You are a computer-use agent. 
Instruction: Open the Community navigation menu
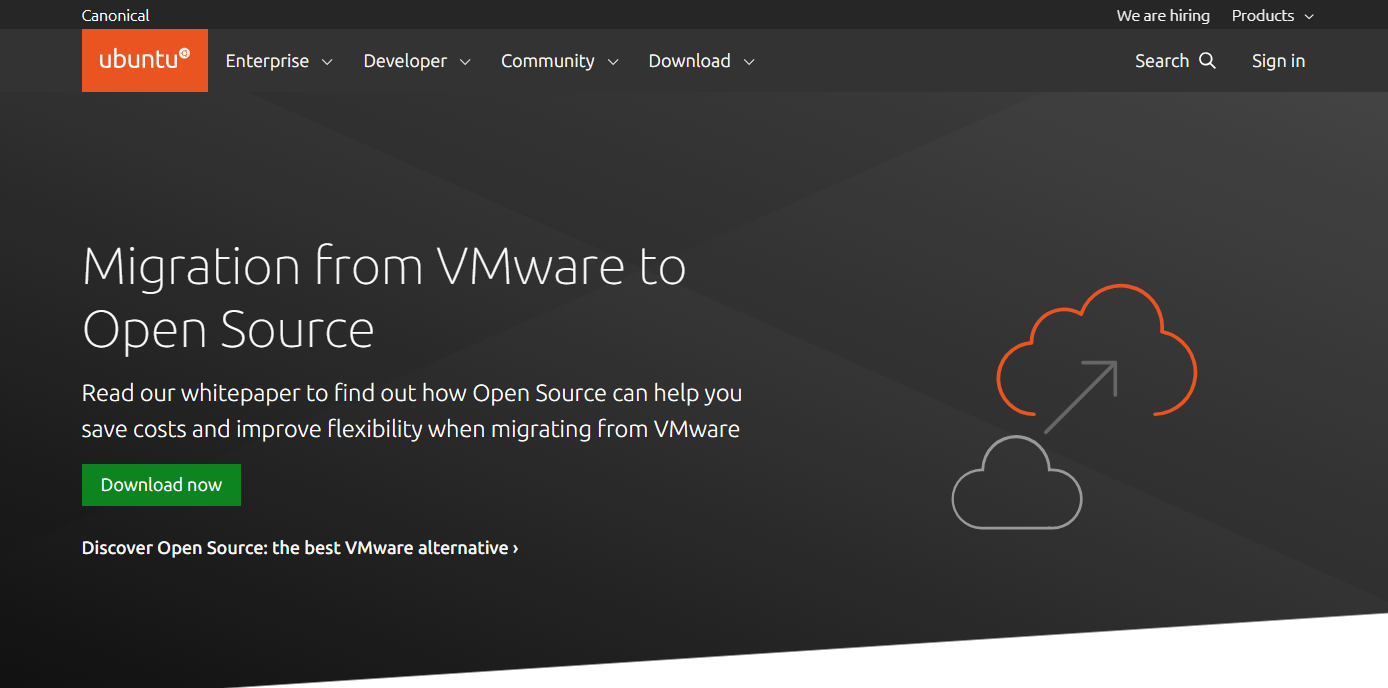560,61
